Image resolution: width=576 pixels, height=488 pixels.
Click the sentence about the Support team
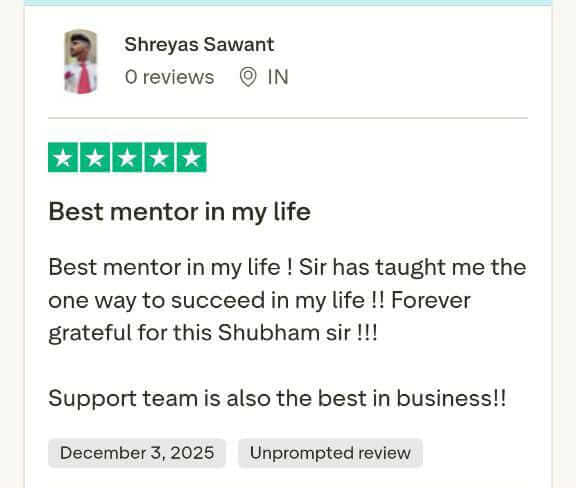(x=277, y=398)
